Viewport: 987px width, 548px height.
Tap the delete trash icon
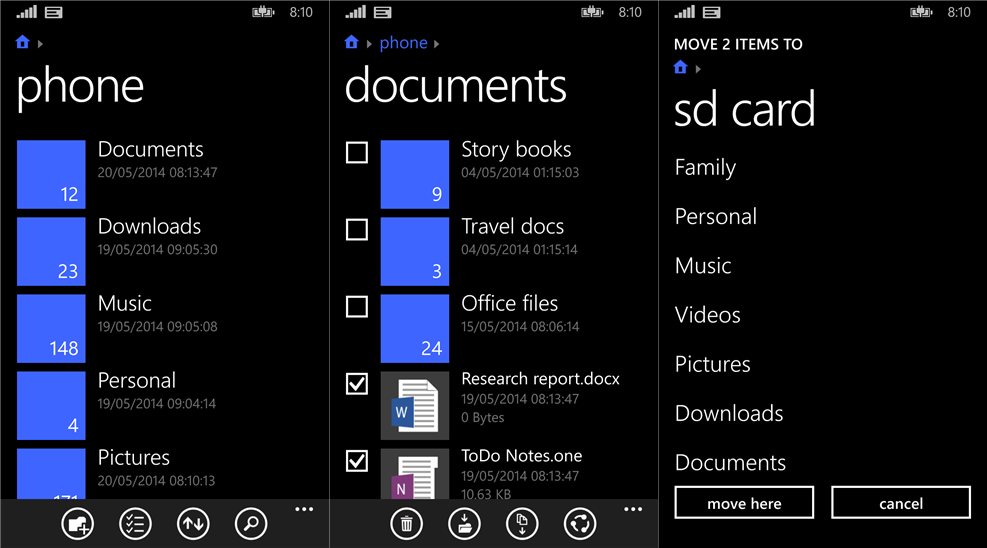tap(407, 523)
